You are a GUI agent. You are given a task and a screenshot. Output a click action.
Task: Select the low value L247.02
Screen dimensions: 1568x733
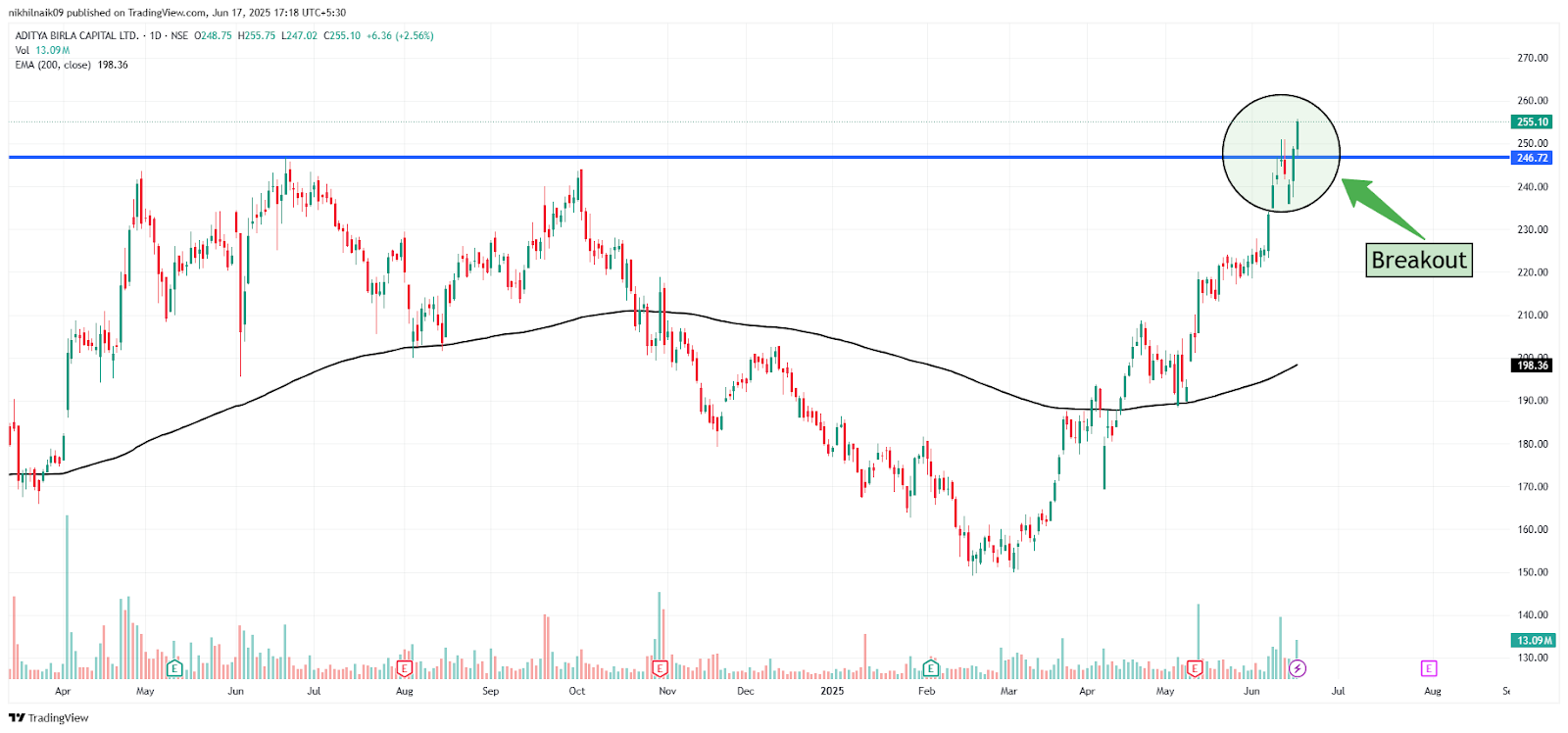(x=300, y=35)
